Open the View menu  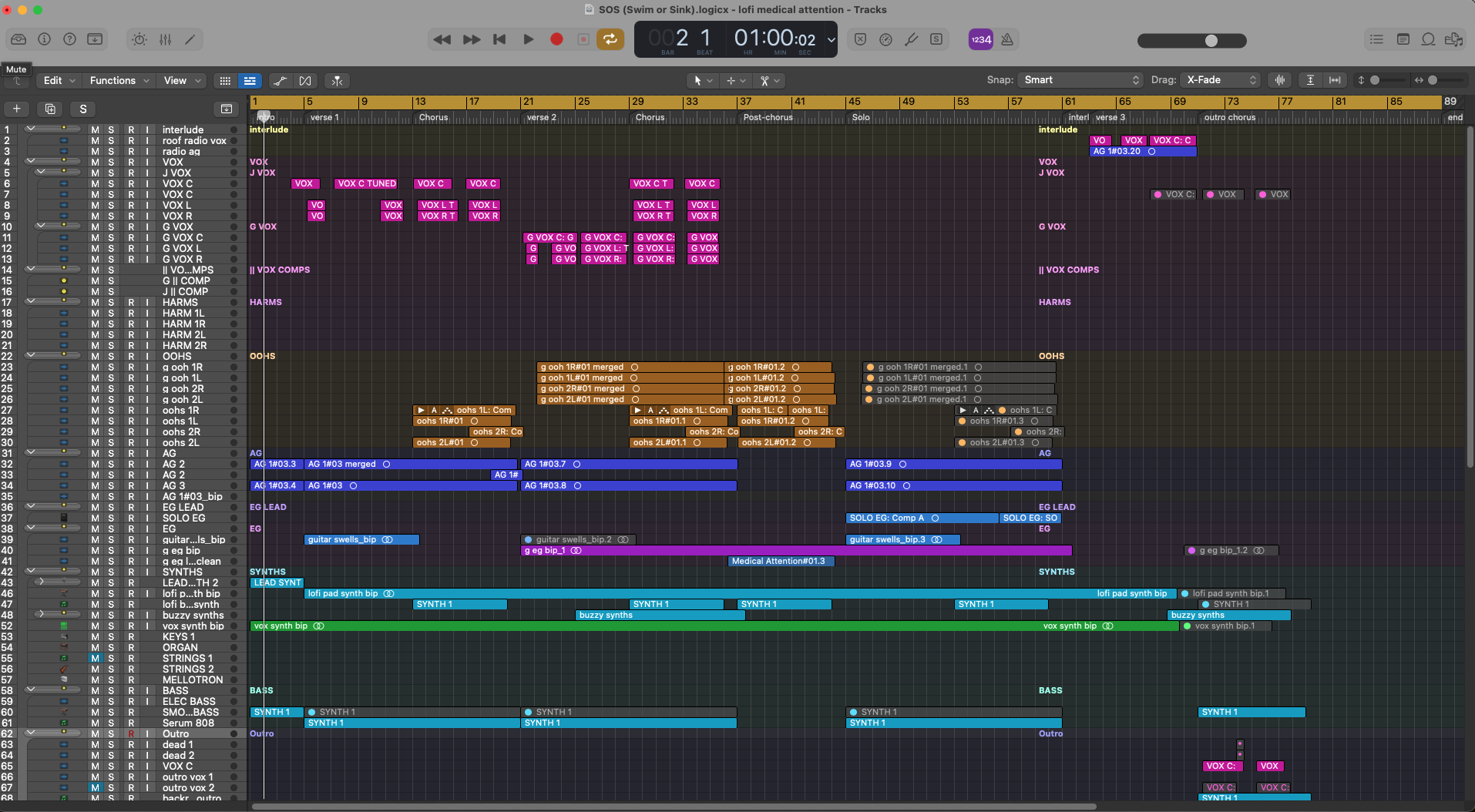(x=182, y=80)
